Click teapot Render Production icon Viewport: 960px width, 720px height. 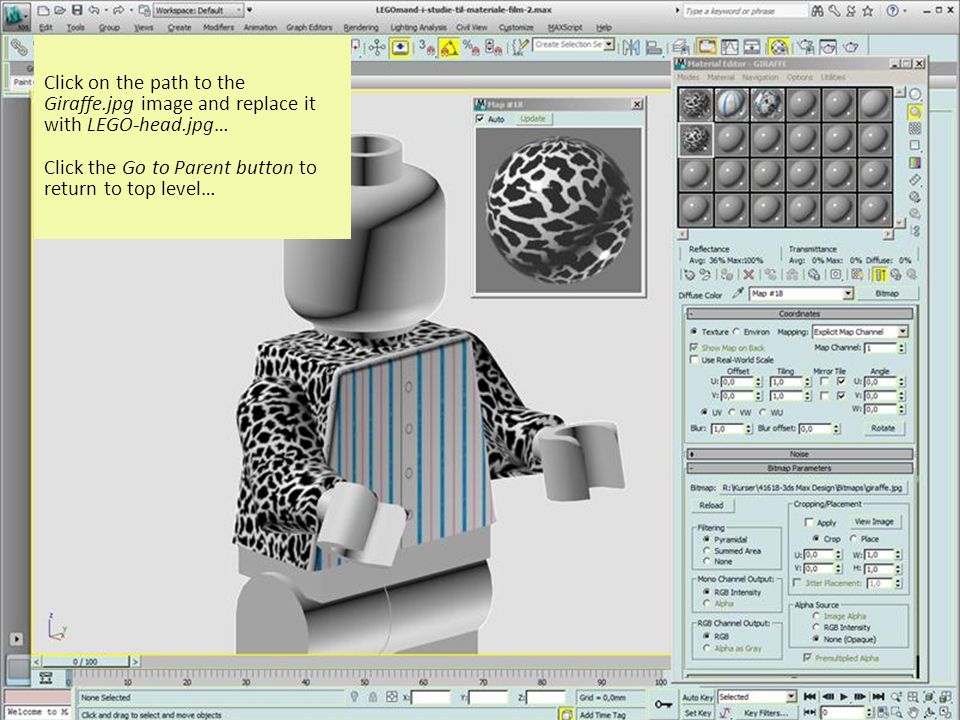coord(851,47)
